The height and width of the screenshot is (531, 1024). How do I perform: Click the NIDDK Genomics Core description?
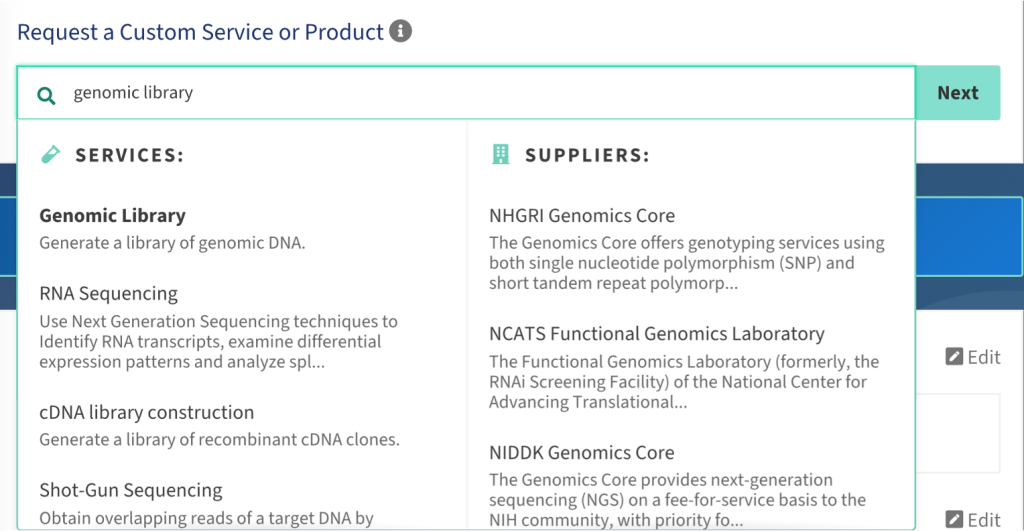(676, 499)
